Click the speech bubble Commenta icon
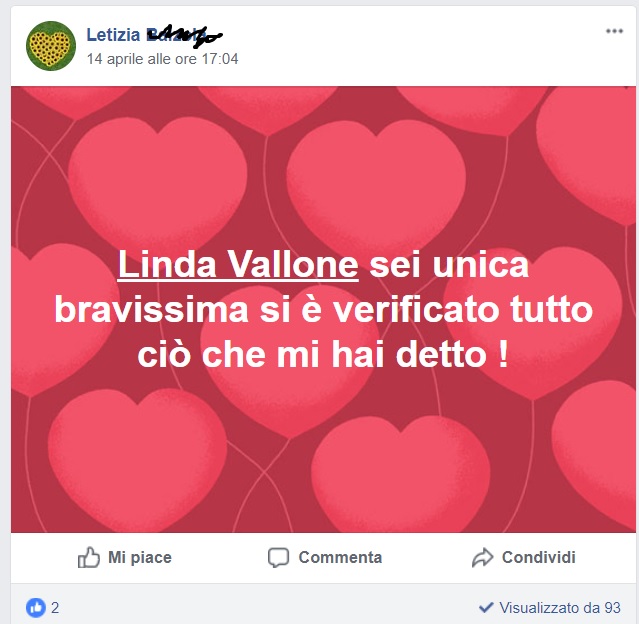Image resolution: width=639 pixels, height=624 pixels. (278, 558)
